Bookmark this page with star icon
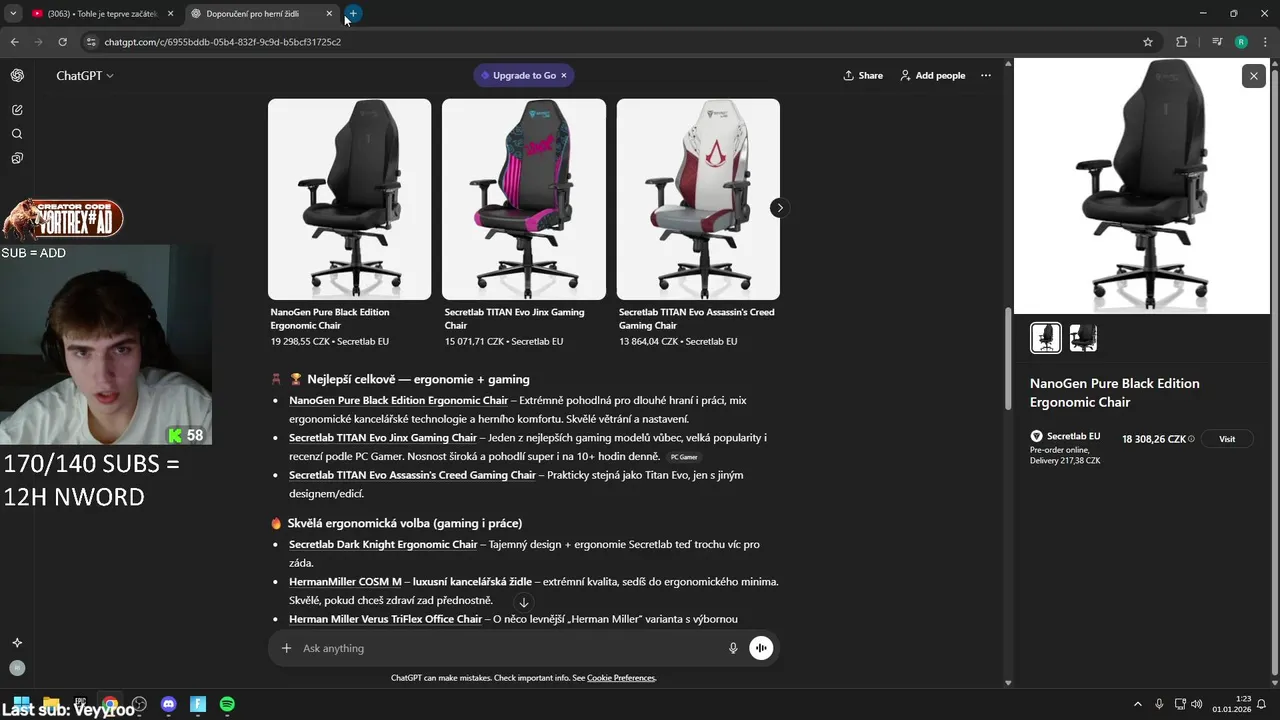The image size is (1280, 720). pos(1148,42)
